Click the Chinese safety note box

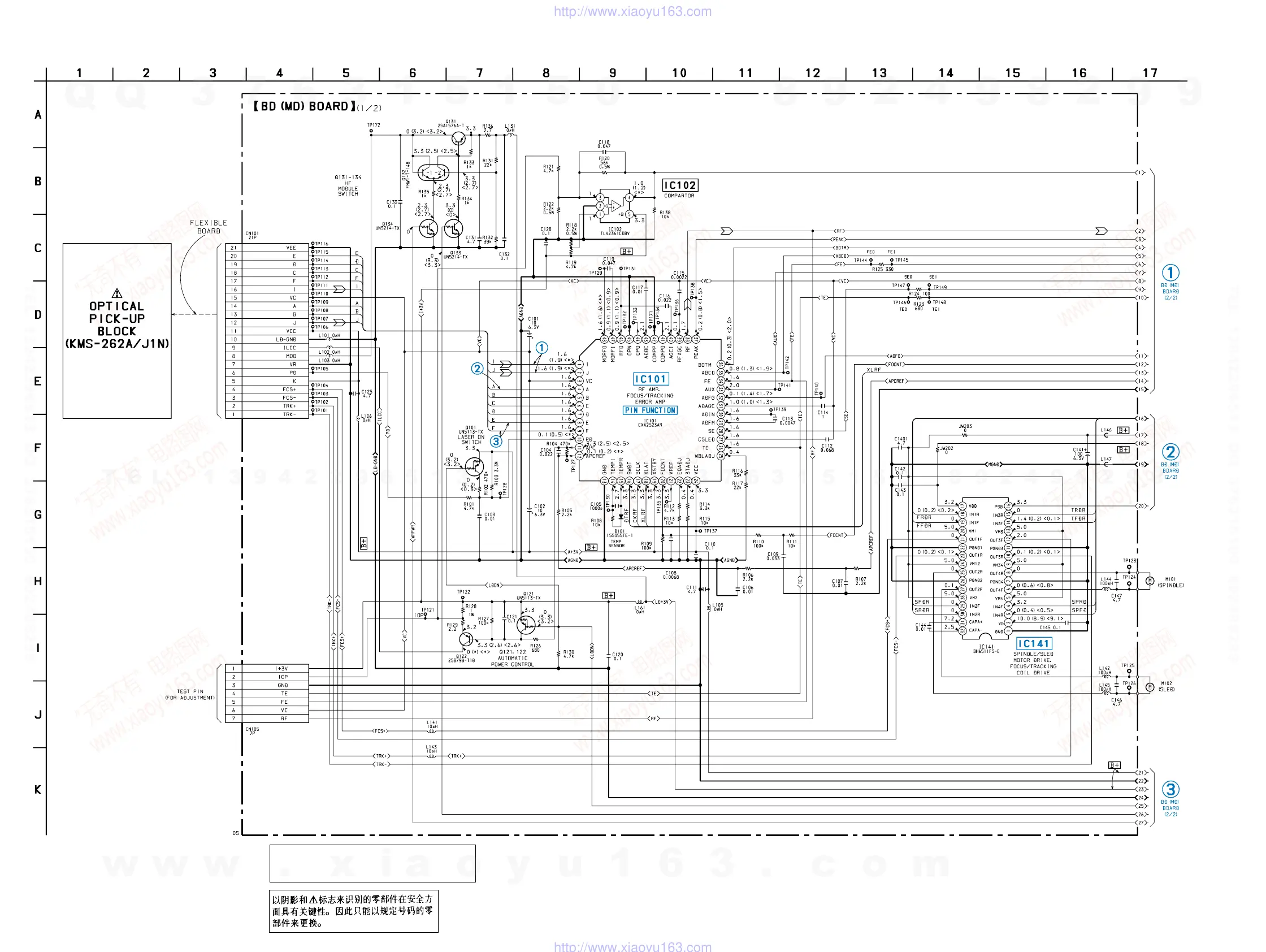353,911
